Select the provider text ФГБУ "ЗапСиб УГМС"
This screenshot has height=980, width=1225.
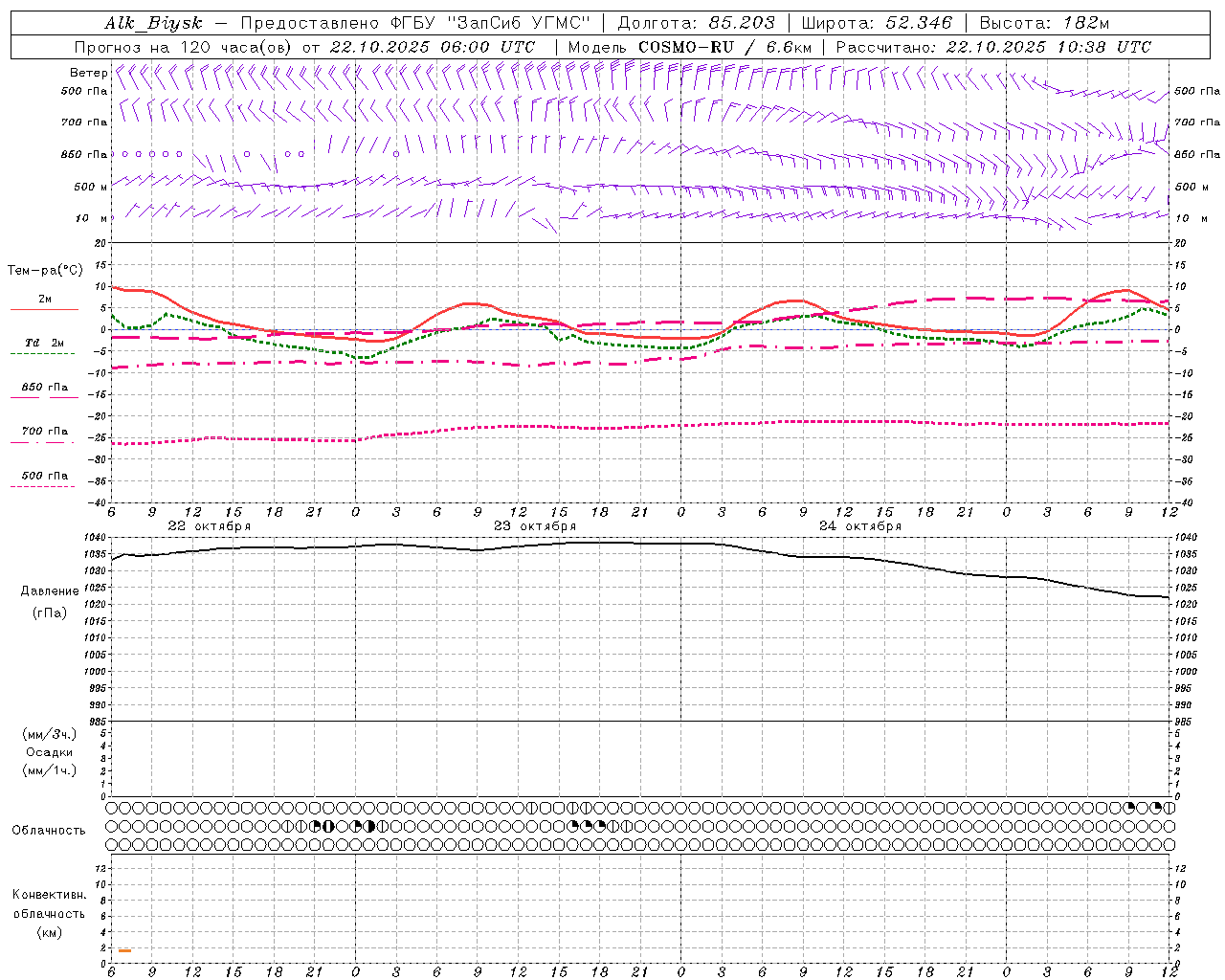[491, 23]
